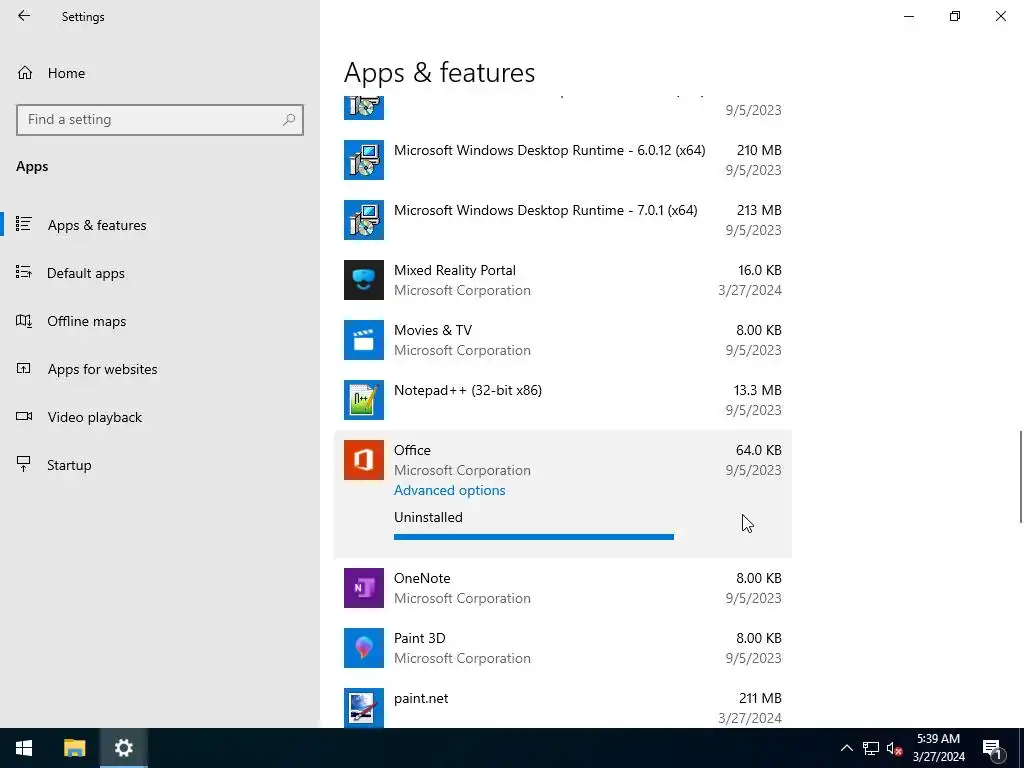Click the 210 MB size value
The height and width of the screenshot is (768, 1024).
coord(759,150)
